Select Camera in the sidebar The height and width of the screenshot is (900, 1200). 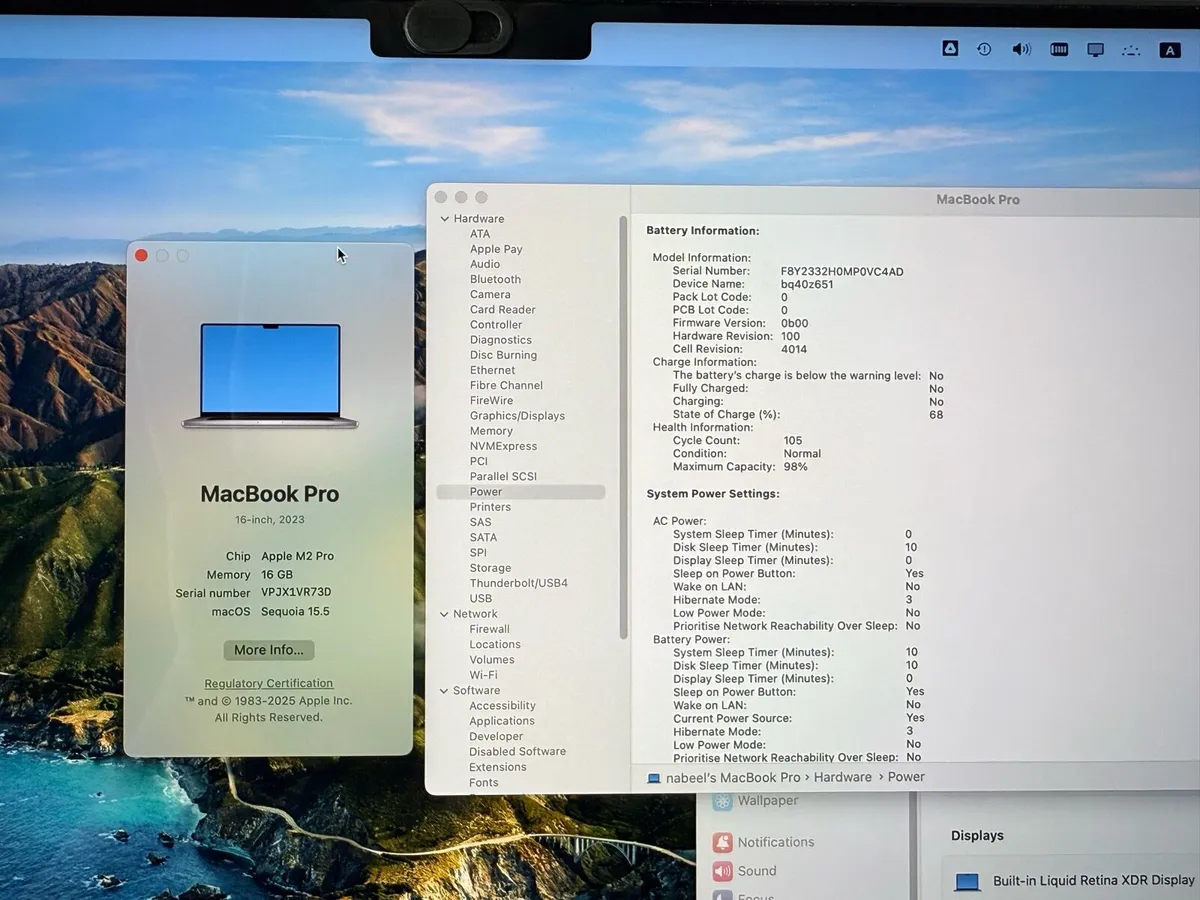(490, 294)
